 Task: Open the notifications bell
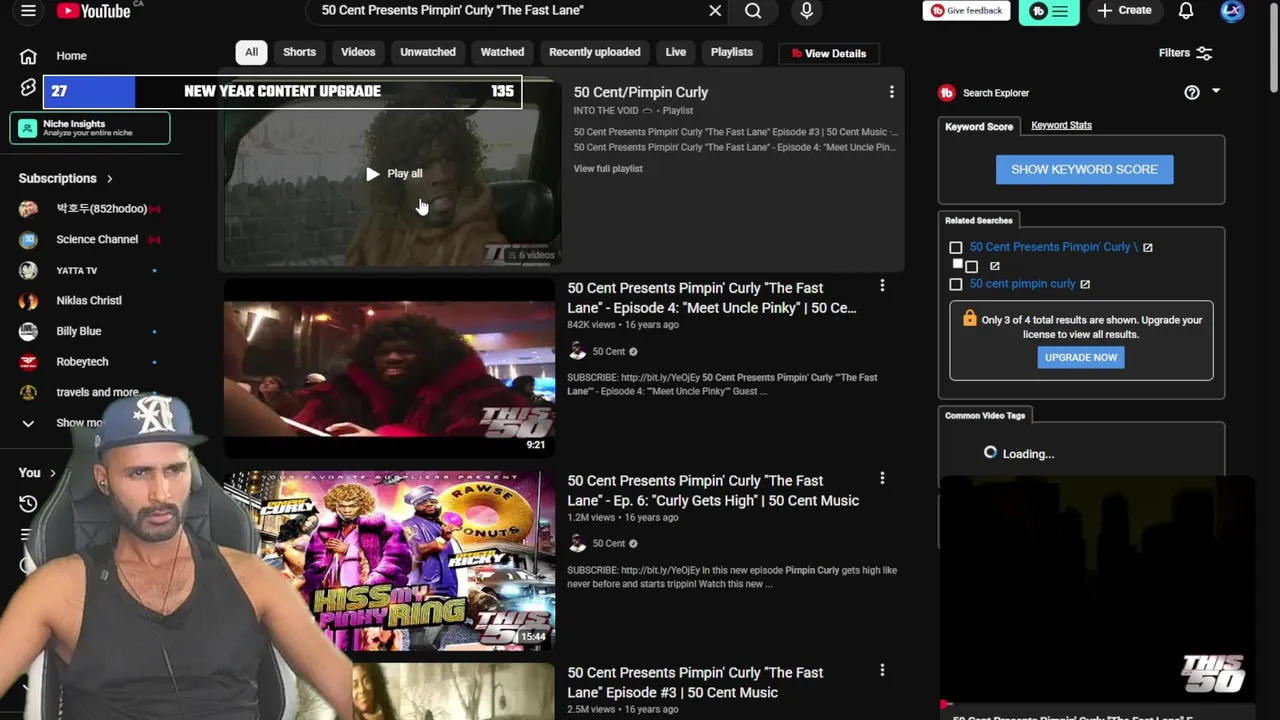[x=1186, y=11]
